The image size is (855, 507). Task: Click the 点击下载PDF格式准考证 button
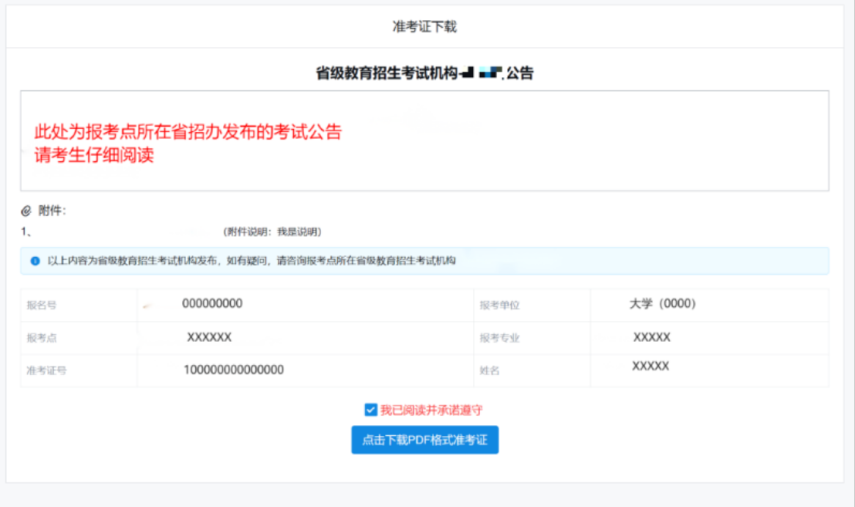[x=425, y=440]
